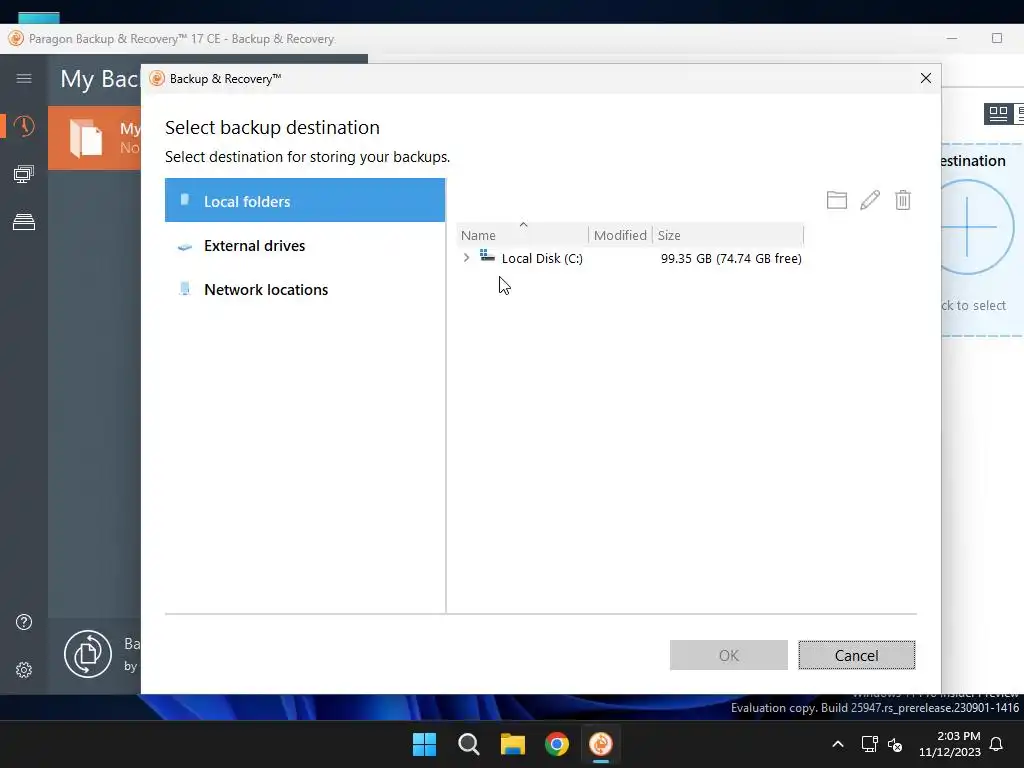Open the backup history clock icon in sidebar
The width and height of the screenshot is (1024, 768).
pos(24,126)
